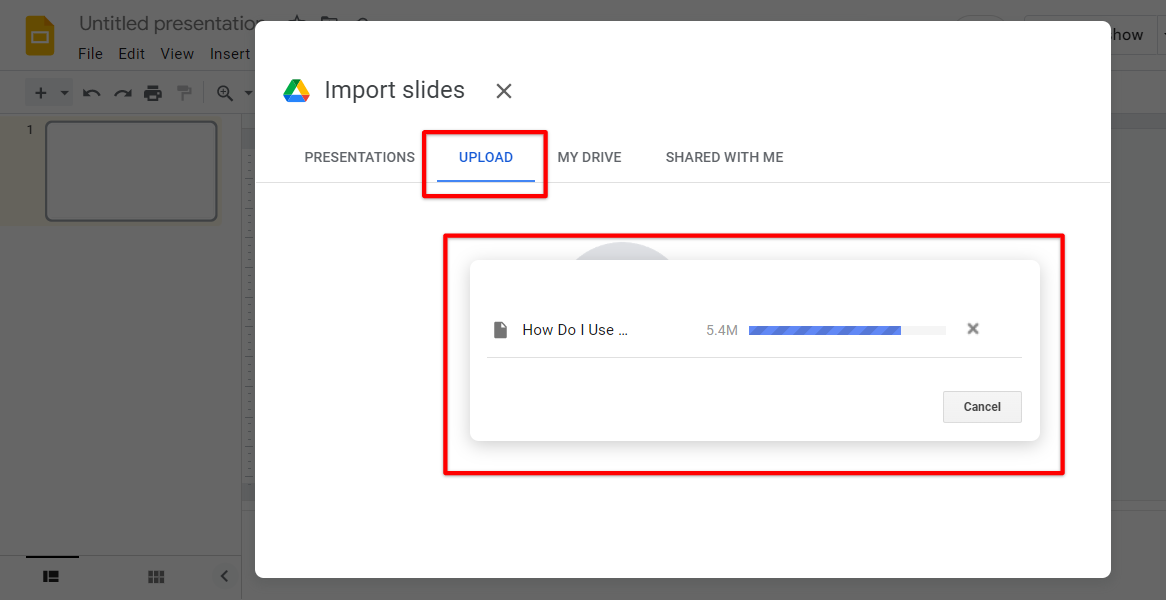
Task: Collapse the slide panel with the chevron
Action: click(223, 576)
